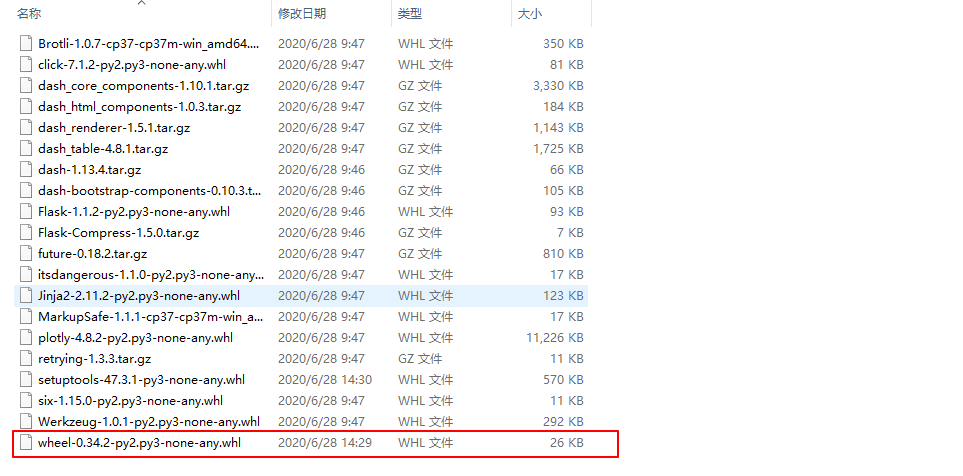
Task: Select dash-bootstrap-components-0.10.3 file name
Action: coord(150,190)
